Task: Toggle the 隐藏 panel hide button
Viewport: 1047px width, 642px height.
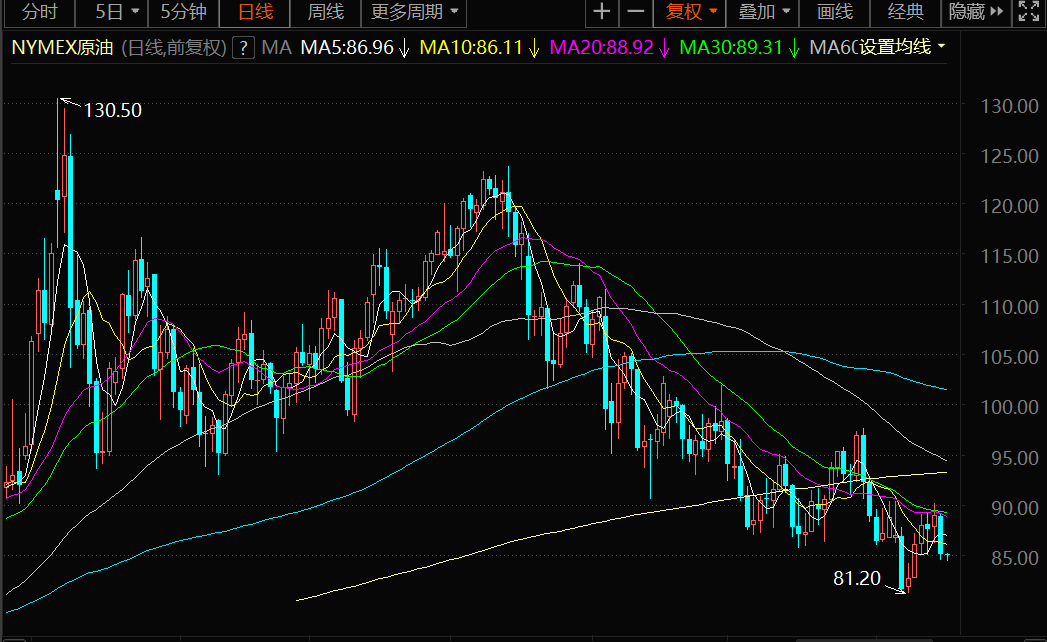Action: pos(976,12)
